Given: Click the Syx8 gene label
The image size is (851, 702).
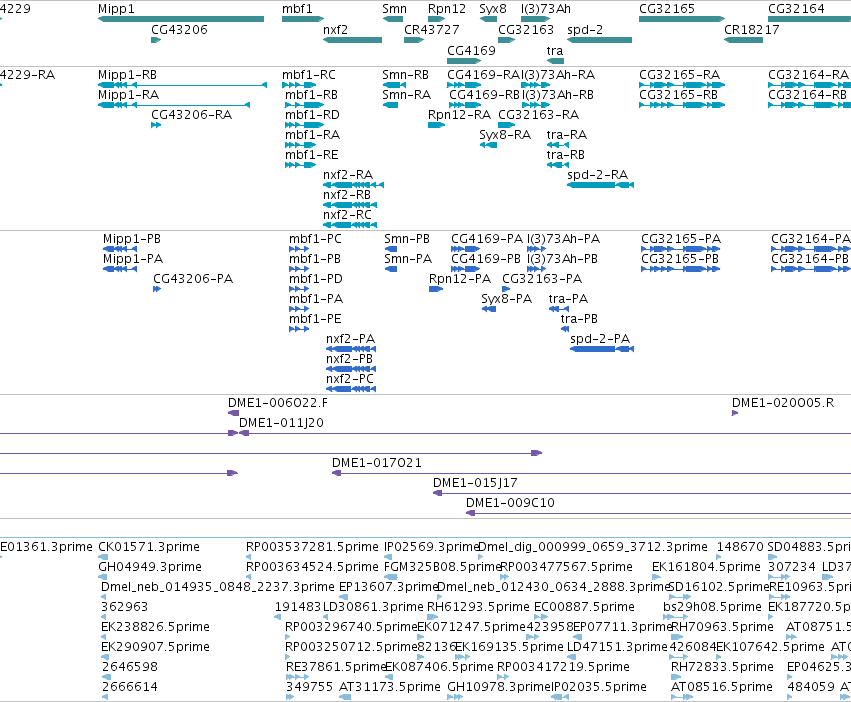Looking at the screenshot, I should (493, 9).
